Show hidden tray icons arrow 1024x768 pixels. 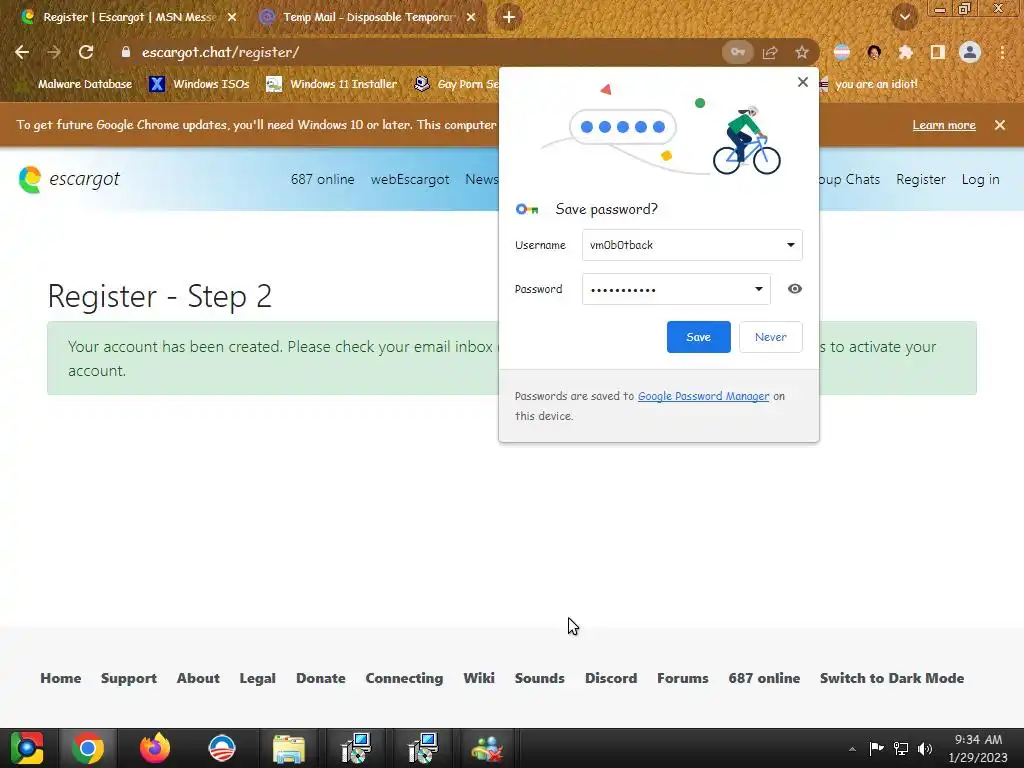(x=852, y=749)
